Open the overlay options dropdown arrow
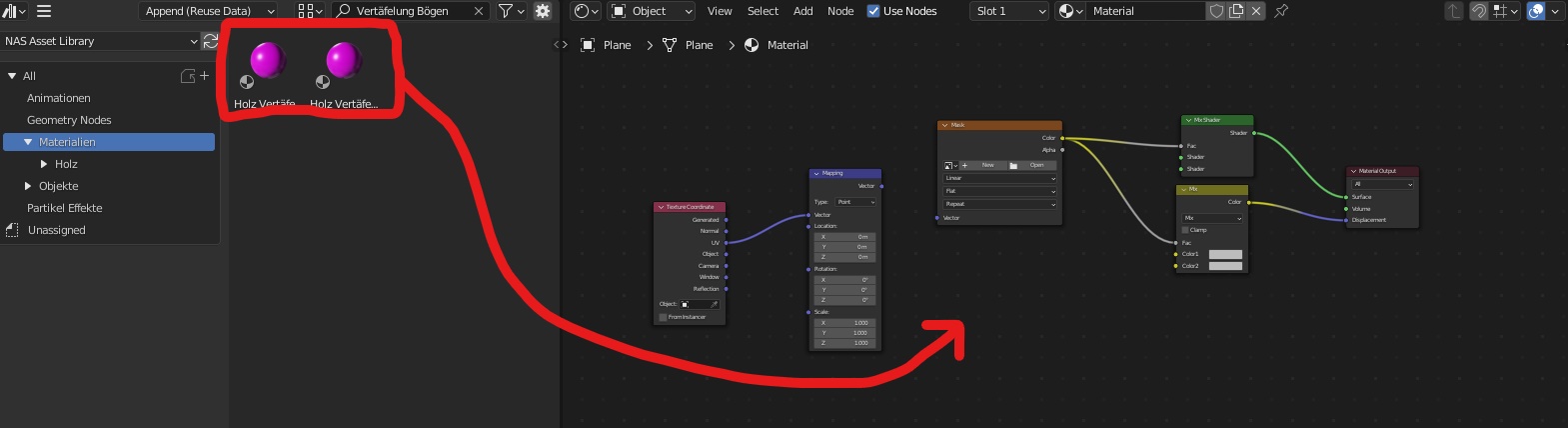The image size is (1568, 428). point(1554,11)
